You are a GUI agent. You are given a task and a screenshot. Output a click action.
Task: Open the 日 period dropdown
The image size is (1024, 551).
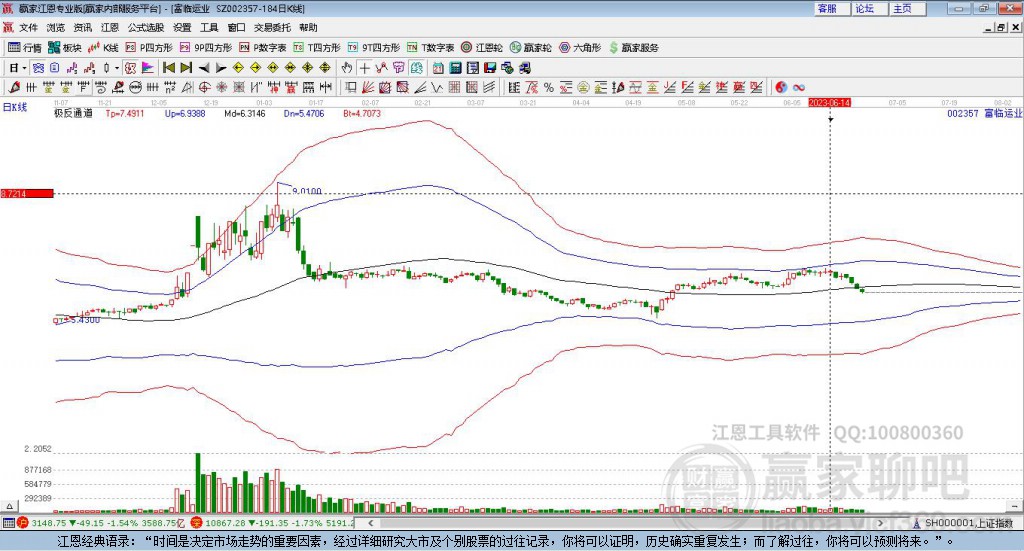[18, 68]
